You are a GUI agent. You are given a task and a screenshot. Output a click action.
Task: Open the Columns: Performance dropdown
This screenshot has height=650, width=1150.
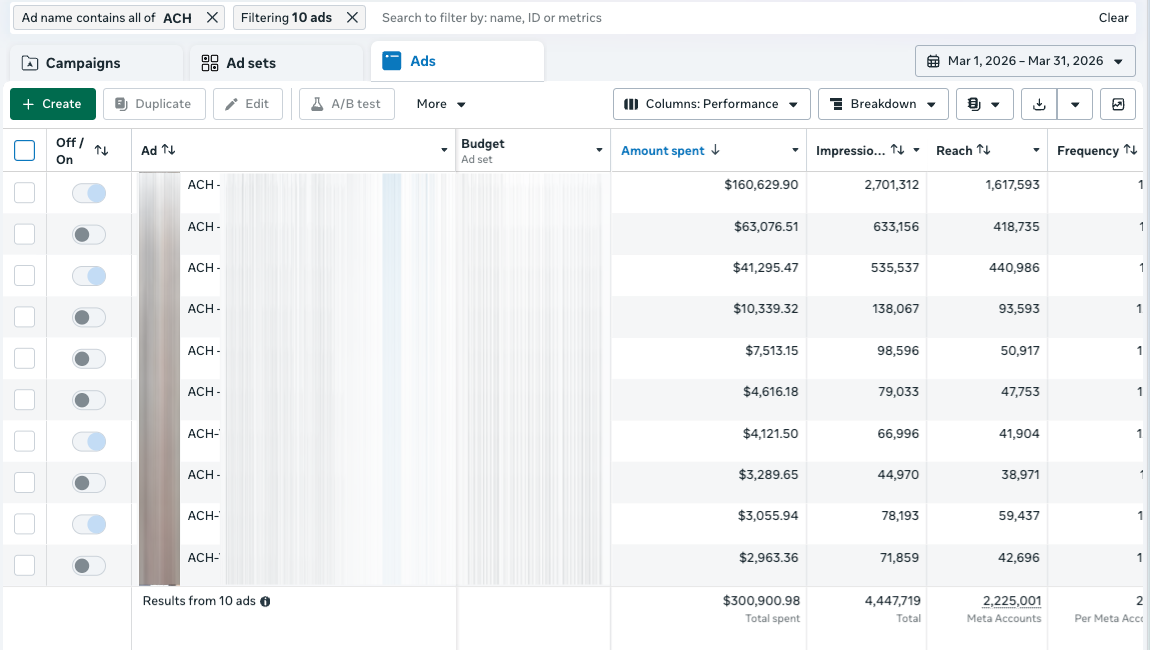711,104
